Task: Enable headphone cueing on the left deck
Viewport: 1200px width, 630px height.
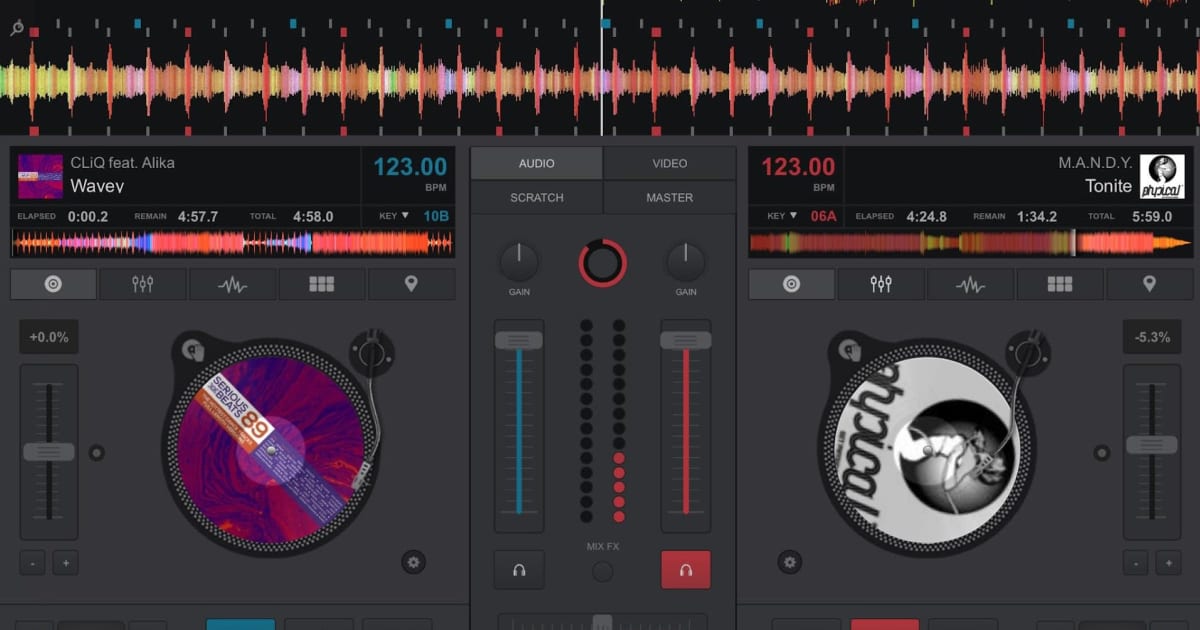Action: (x=518, y=570)
